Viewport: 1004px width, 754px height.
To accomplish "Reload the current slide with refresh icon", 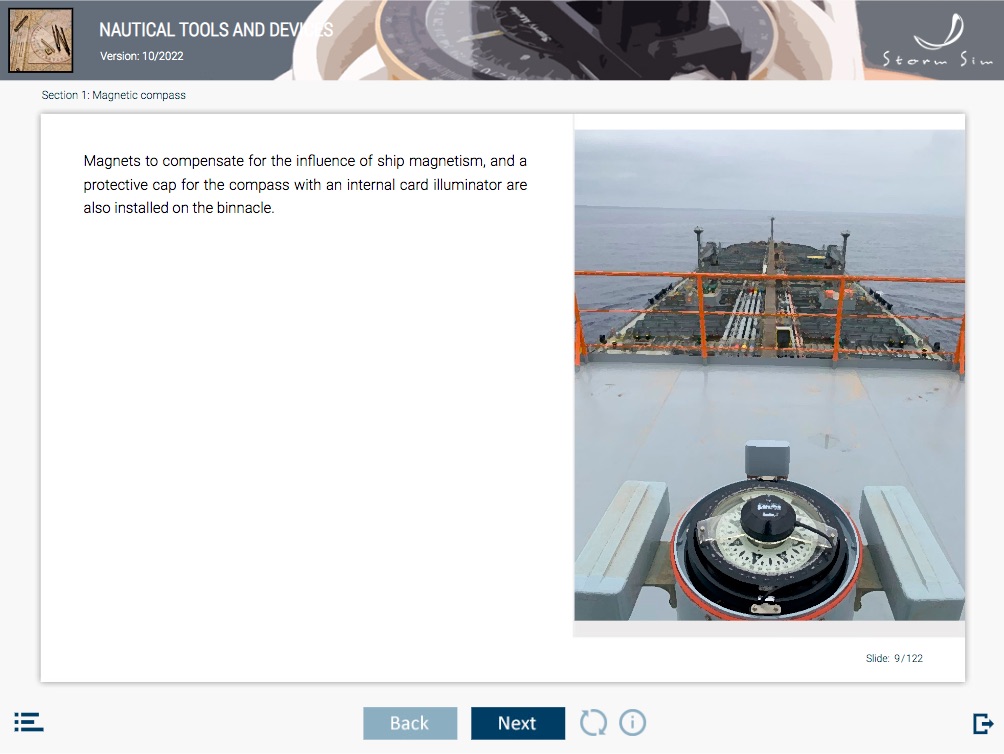I will click(x=593, y=723).
